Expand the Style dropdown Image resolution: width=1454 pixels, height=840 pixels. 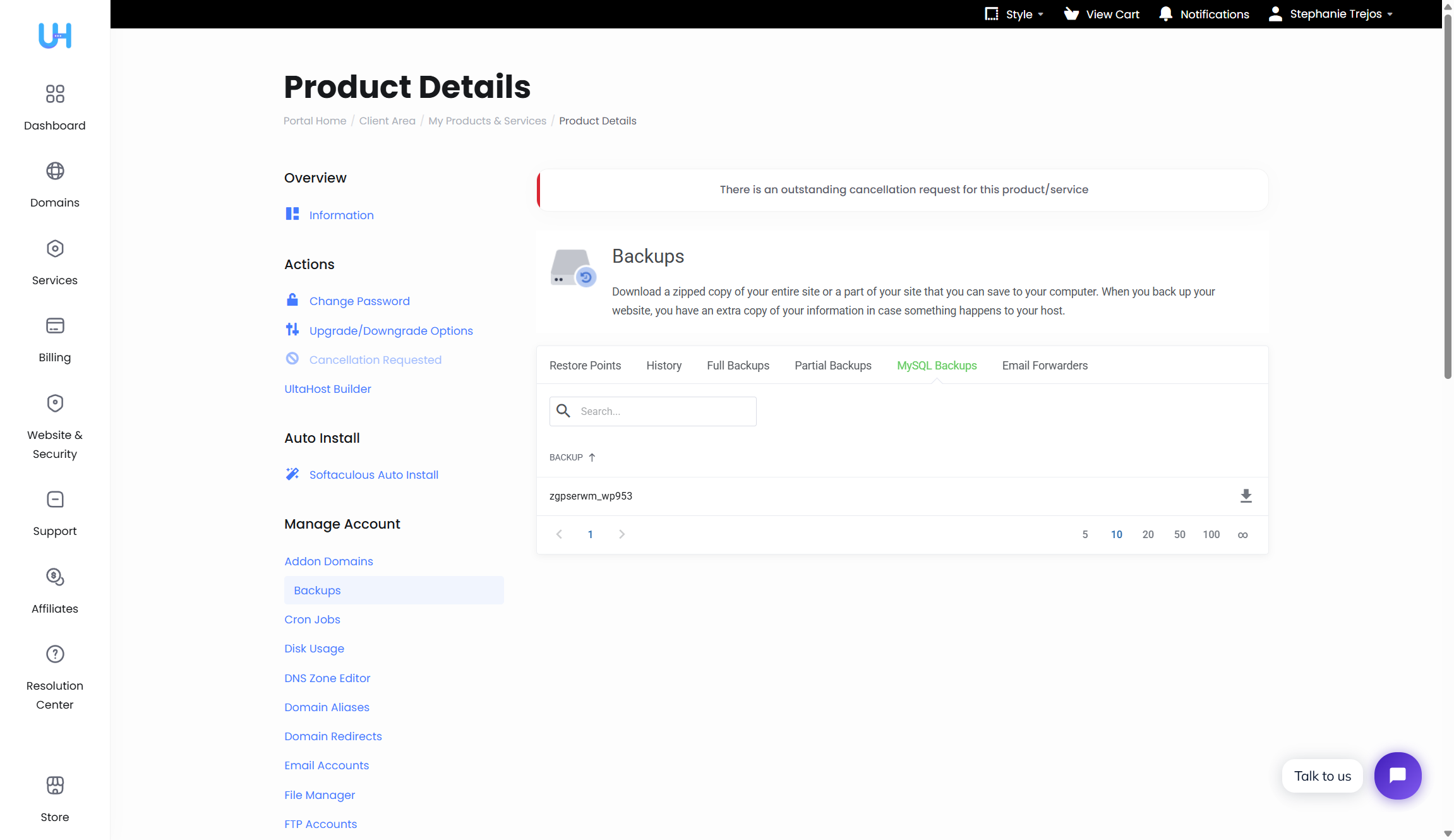pos(1014,14)
